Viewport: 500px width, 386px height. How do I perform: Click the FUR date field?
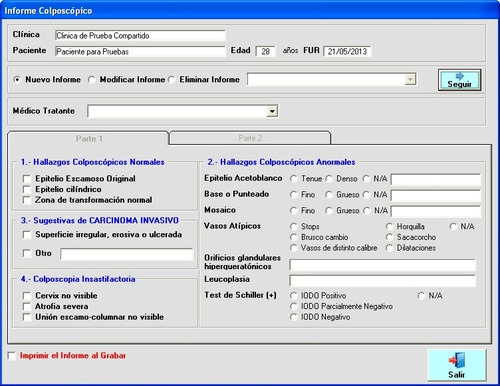point(347,51)
